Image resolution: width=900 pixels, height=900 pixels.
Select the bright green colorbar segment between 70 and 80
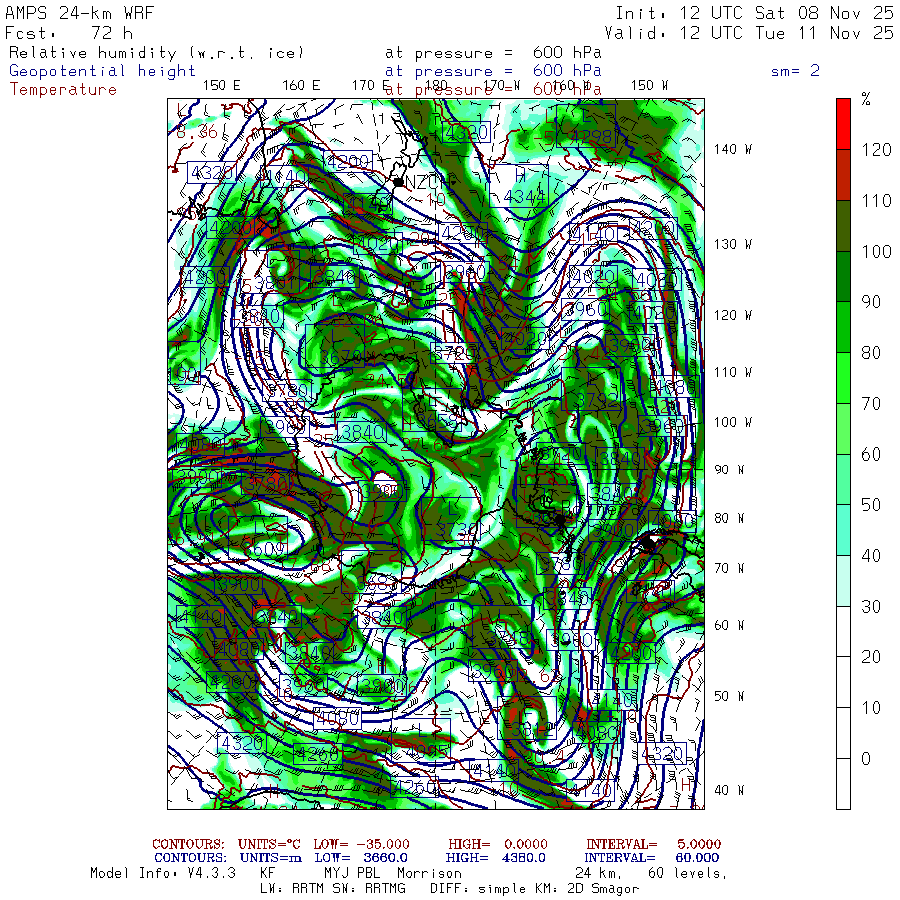843,378
